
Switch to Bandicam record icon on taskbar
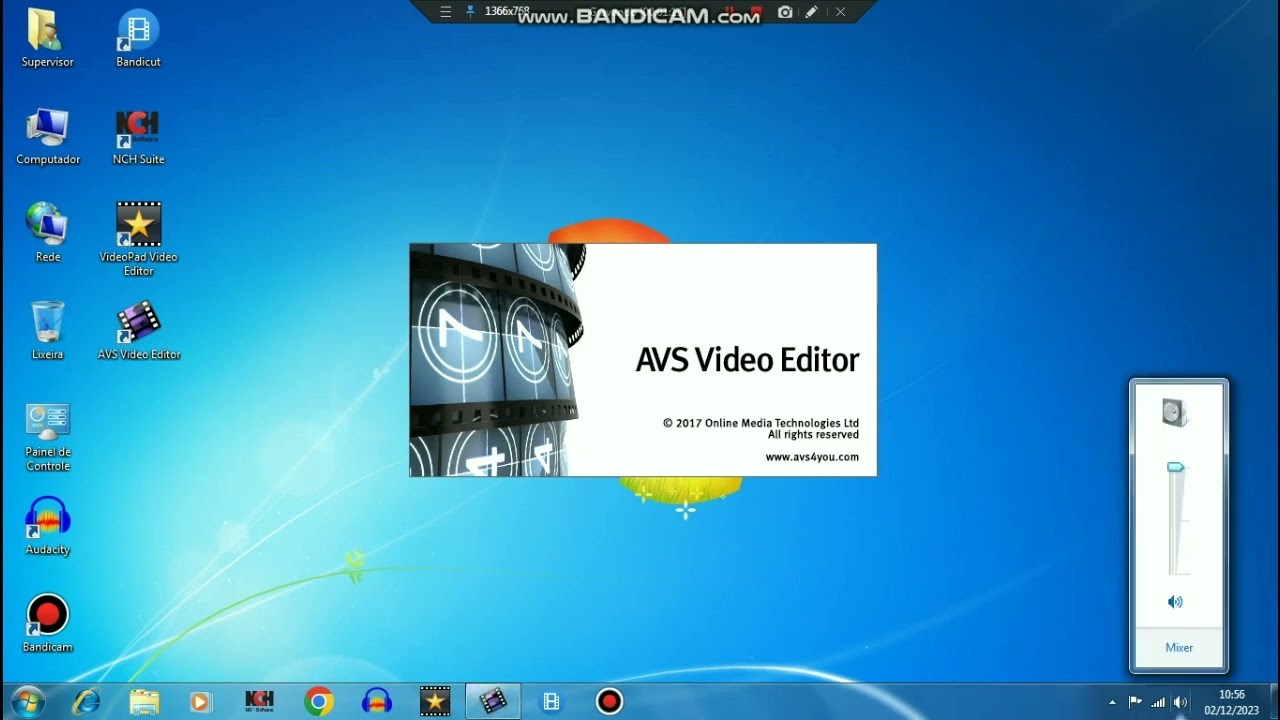tap(609, 702)
